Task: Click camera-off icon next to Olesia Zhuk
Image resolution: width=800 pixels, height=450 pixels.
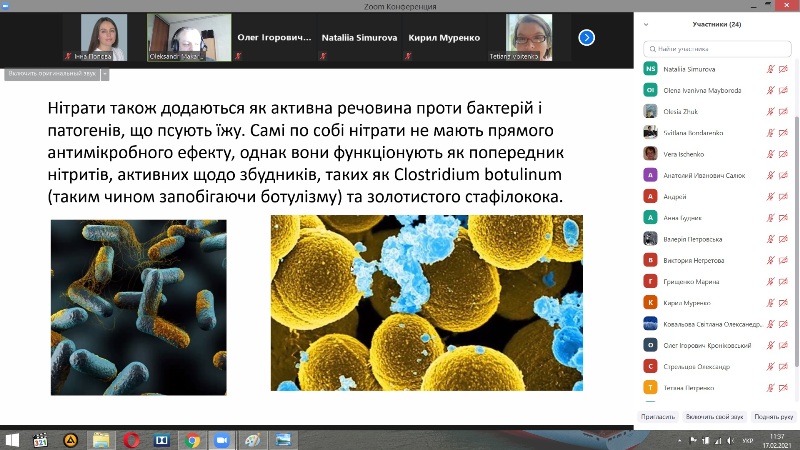Action: coord(785,111)
